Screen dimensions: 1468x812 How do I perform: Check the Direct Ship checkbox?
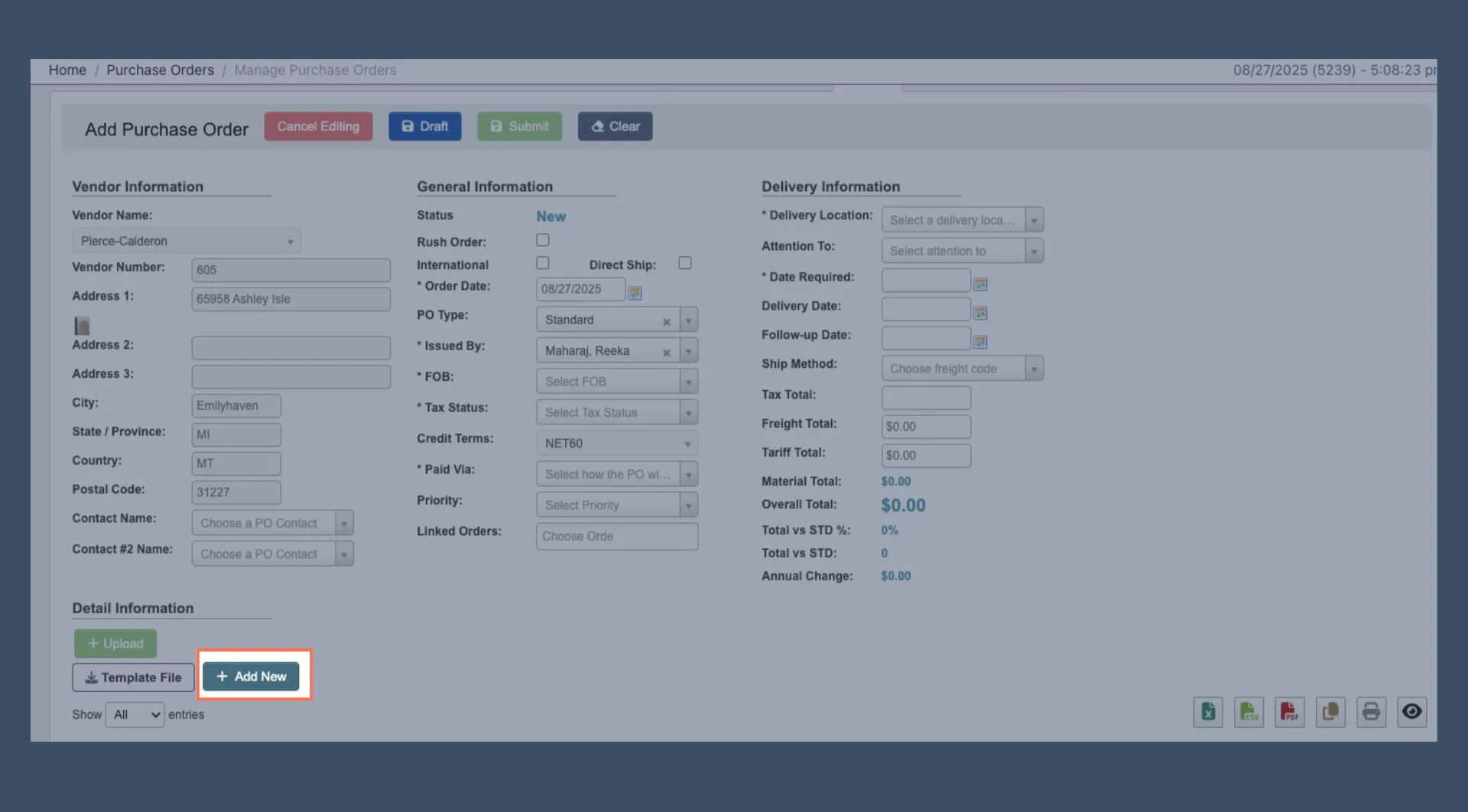(685, 263)
